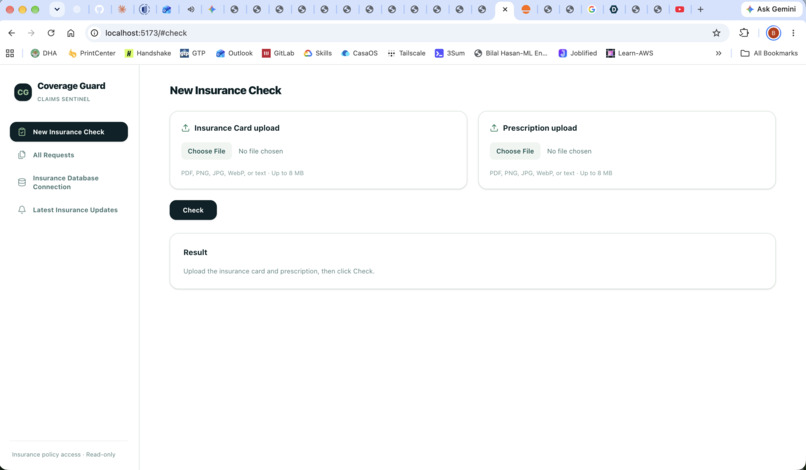Open the DHA bookmark

[44, 53]
